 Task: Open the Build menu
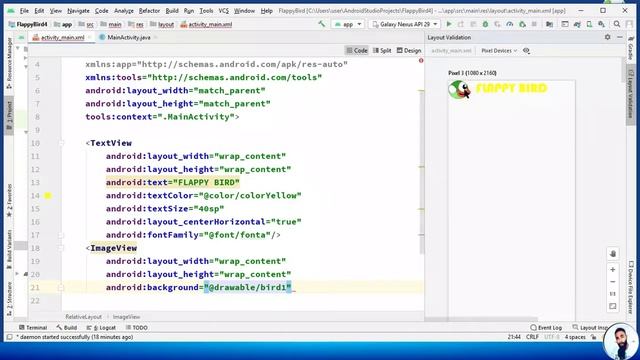[172, 11]
